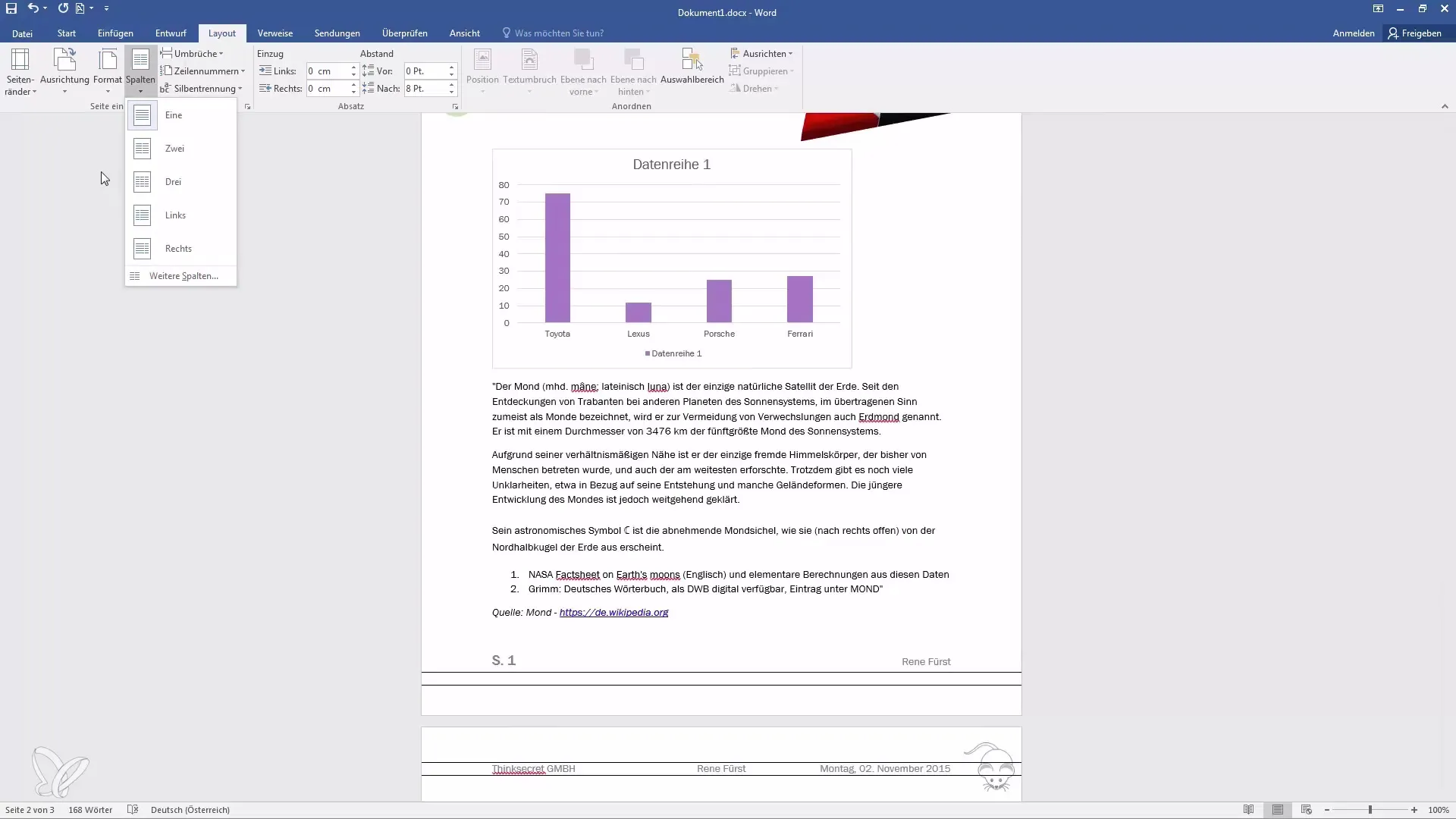The image size is (1456, 819).
Task: Switch to the Entwurf tab
Action: (x=171, y=33)
